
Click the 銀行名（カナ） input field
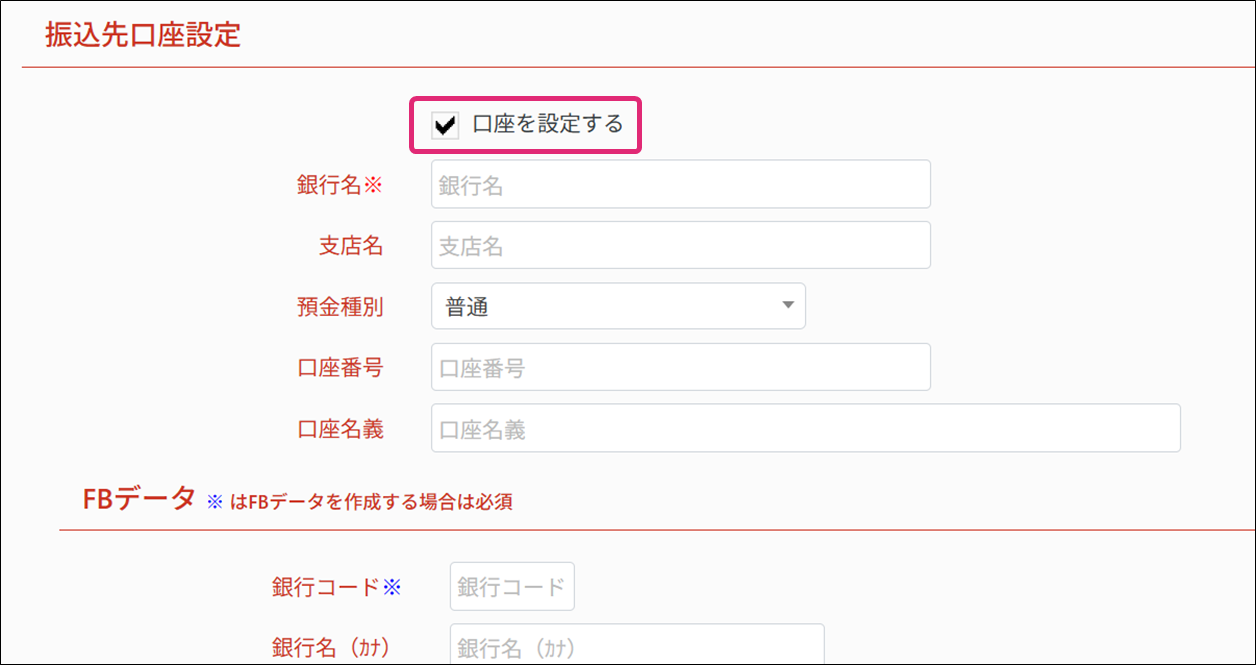(637, 647)
